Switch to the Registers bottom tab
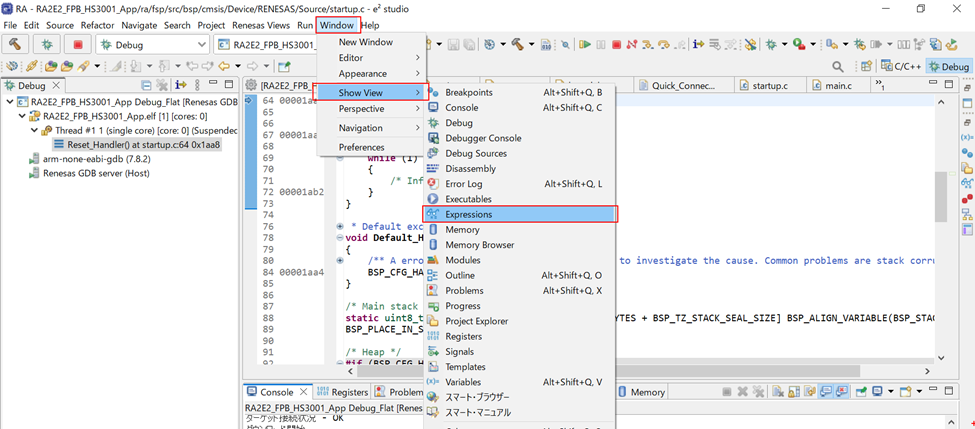Screen dimensions: 975x429 tap(343, 392)
